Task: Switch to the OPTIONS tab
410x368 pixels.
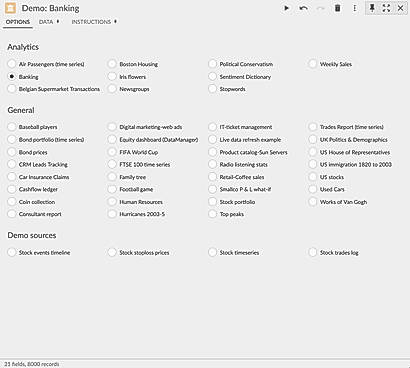Action: coord(18,22)
